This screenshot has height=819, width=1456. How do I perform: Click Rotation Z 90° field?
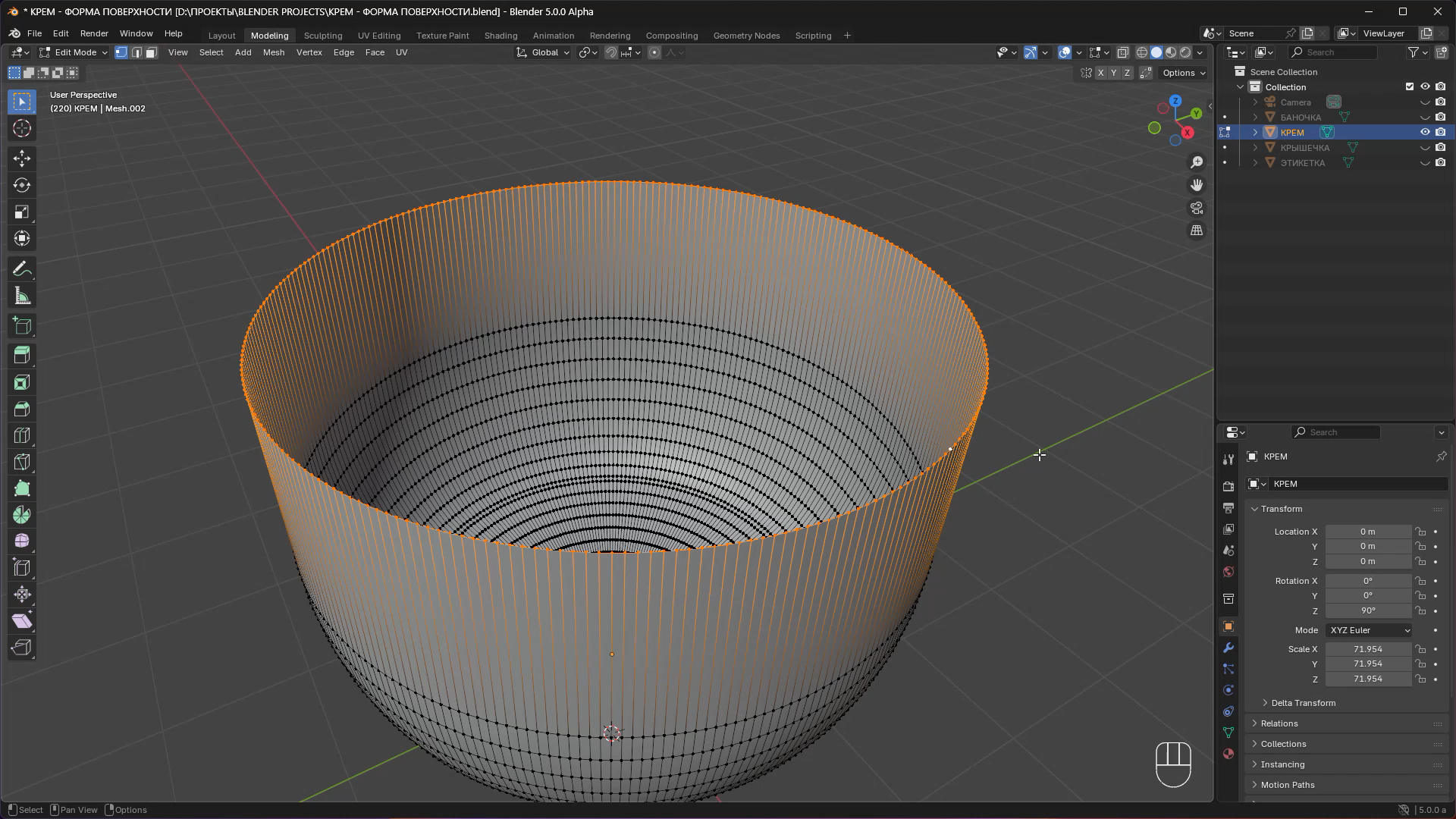tap(1368, 610)
